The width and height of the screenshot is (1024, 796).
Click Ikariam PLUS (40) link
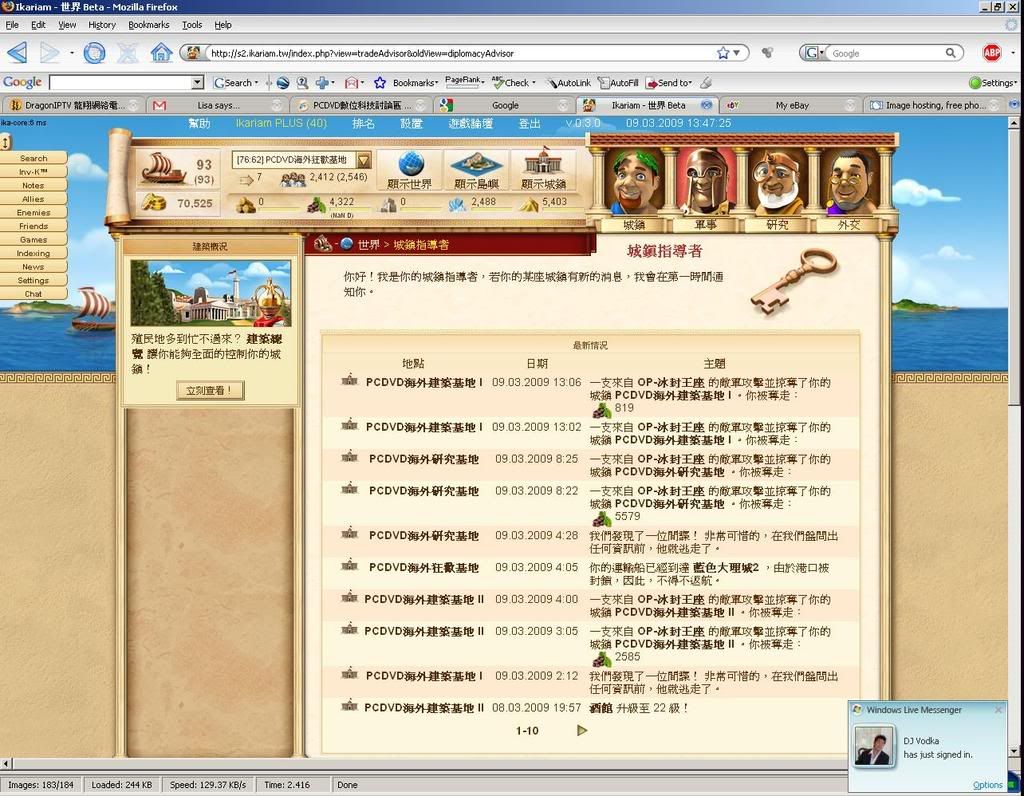click(281, 123)
